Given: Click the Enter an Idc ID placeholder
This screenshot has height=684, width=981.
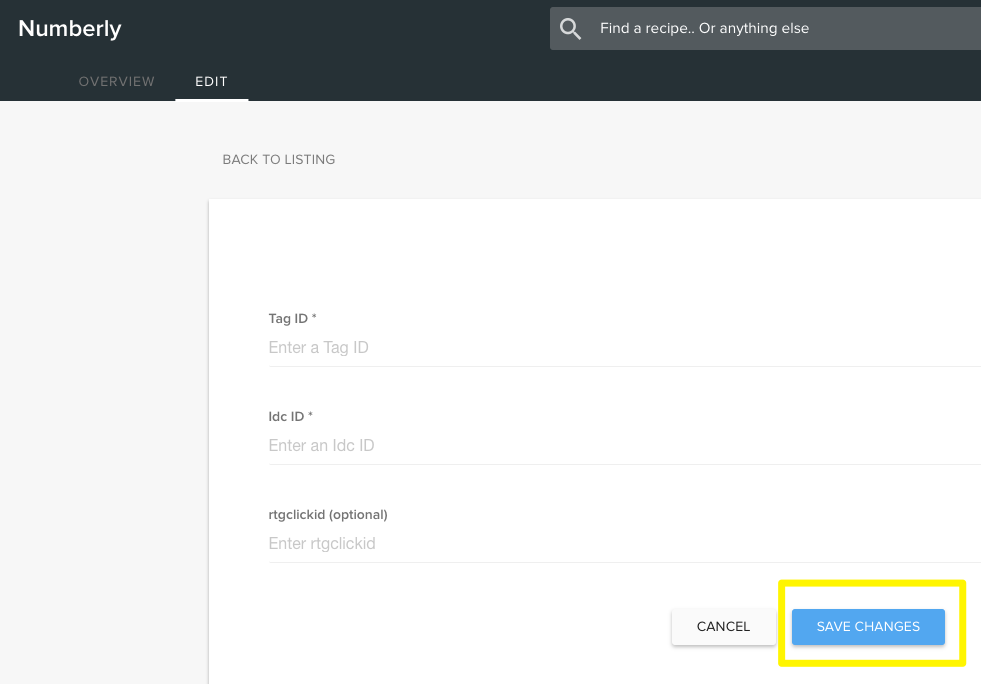Looking at the screenshot, I should coord(321,445).
